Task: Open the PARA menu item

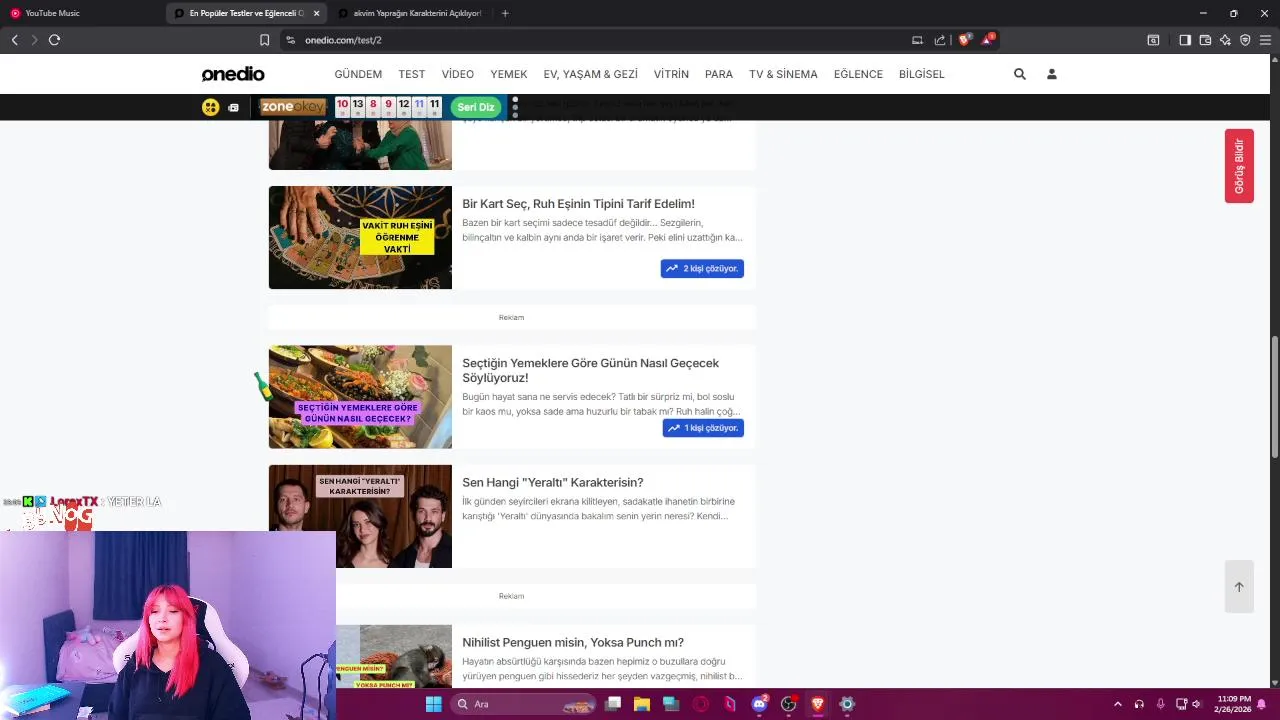Action: point(719,74)
